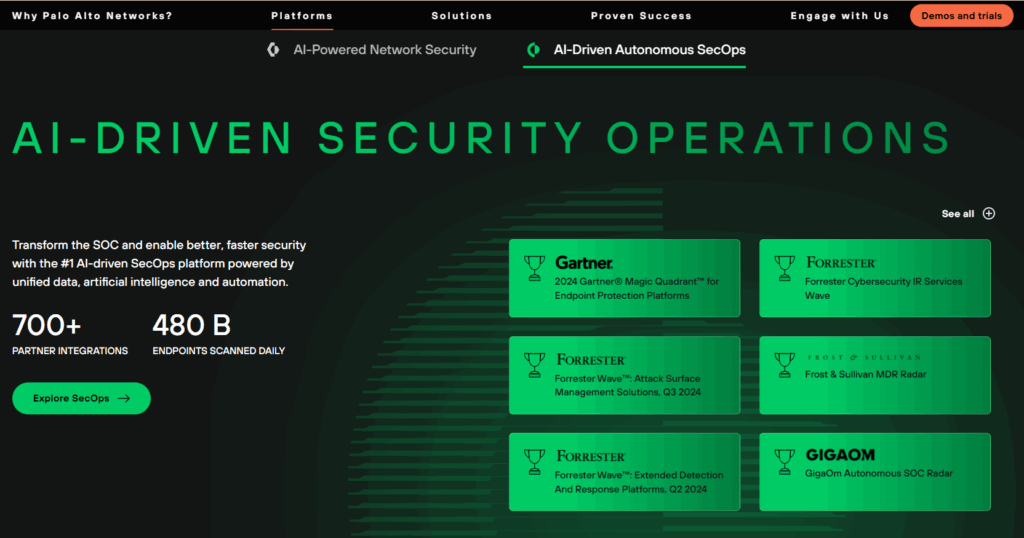Click the Explore SecOps button
Viewport: 1024px width, 538px height.
(81, 398)
